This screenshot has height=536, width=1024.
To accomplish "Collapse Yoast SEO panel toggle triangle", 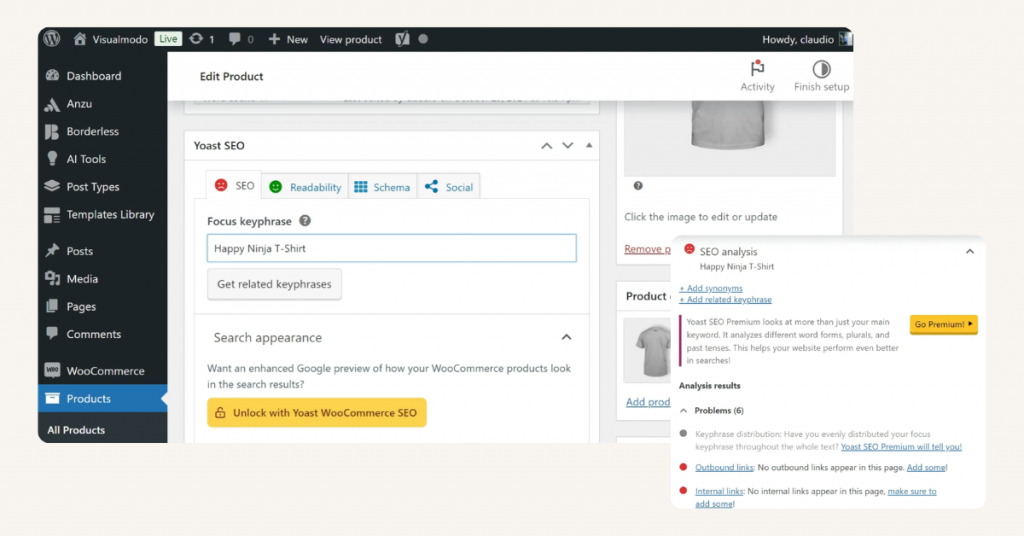I will click(x=589, y=145).
